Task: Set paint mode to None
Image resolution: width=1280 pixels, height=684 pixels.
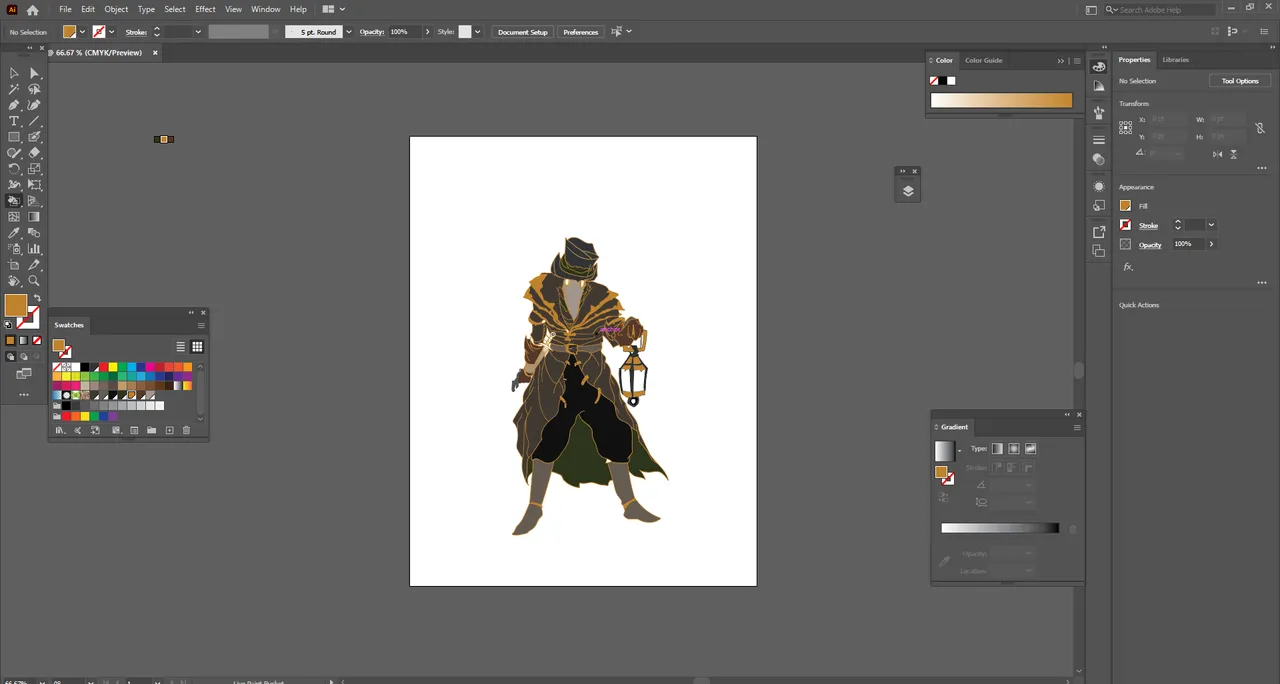Action: 37,340
